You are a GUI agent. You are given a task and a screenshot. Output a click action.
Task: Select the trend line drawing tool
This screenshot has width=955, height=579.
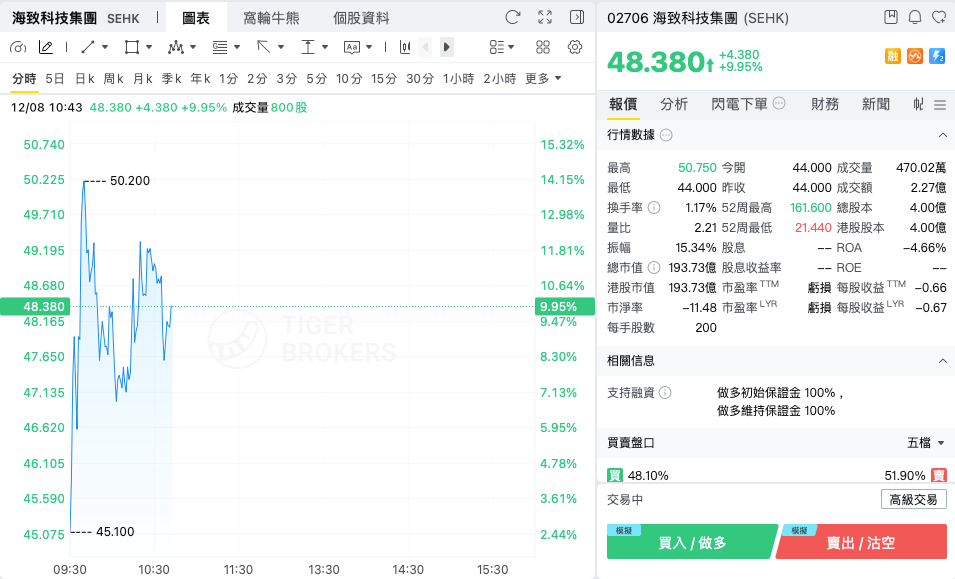coord(88,47)
